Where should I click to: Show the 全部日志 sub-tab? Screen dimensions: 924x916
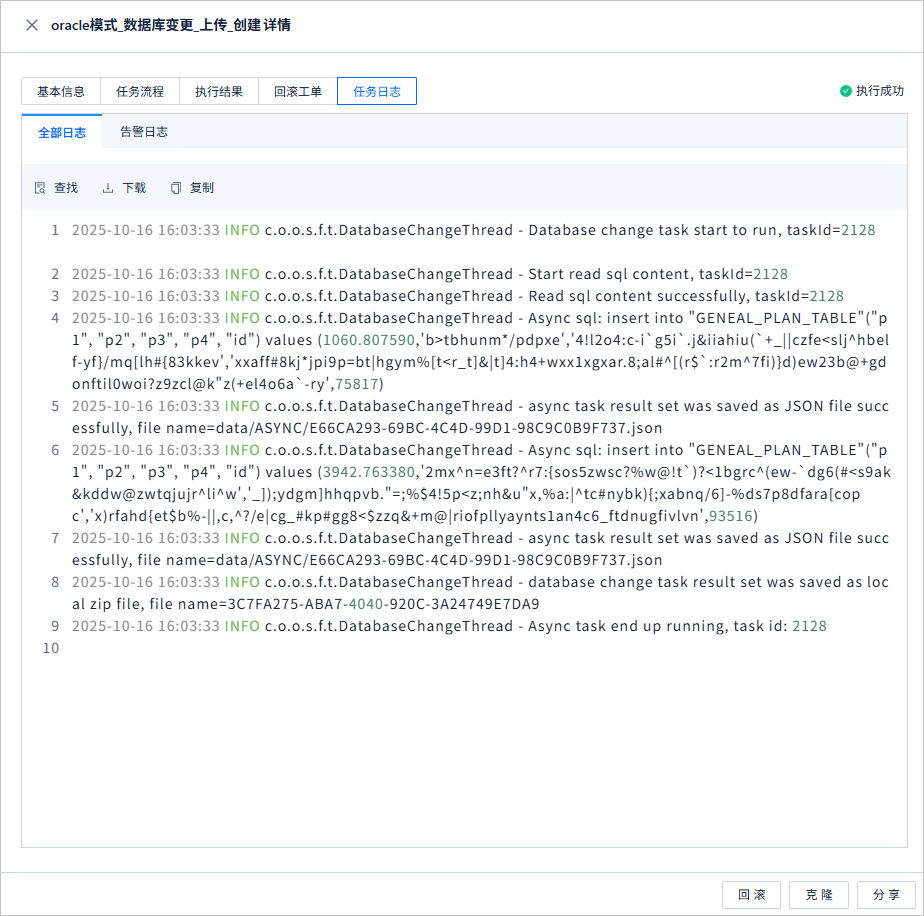point(62,132)
